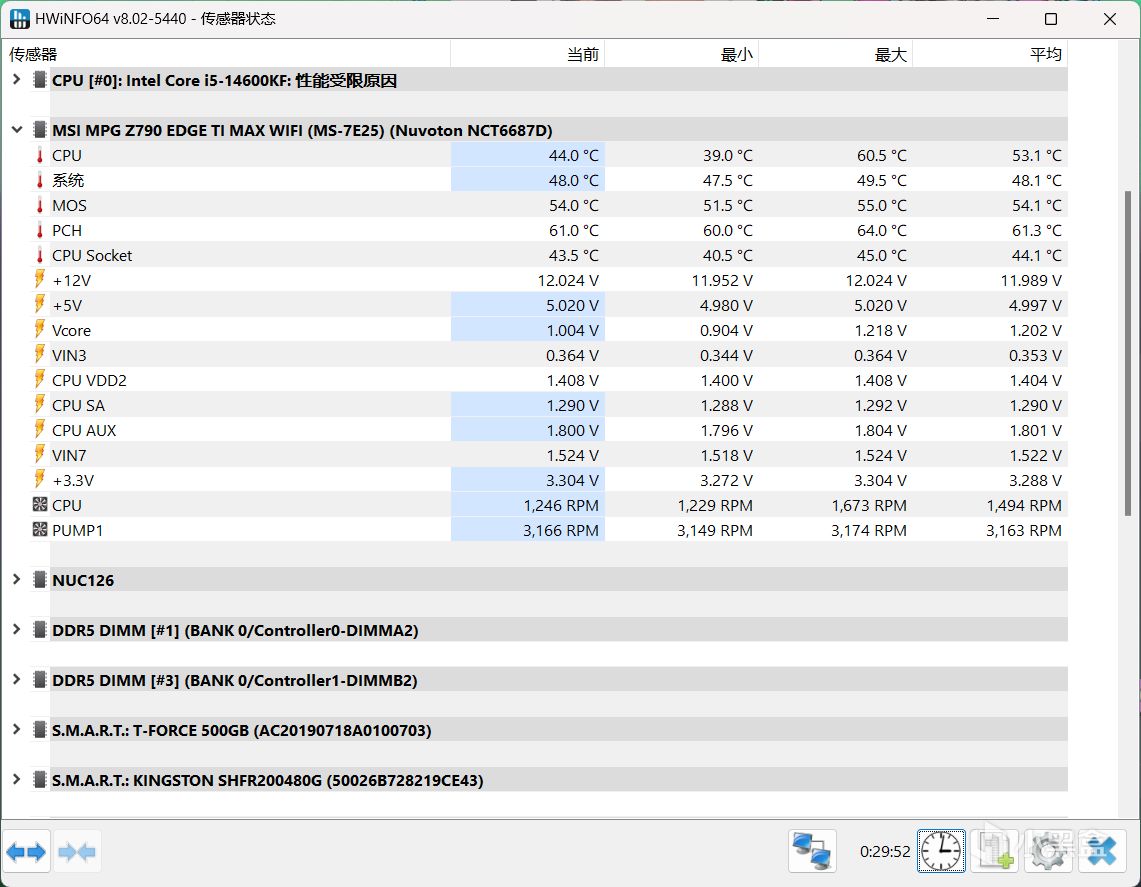
Task: Click the HWiNFO64 title bar app icon
Action: 20,19
